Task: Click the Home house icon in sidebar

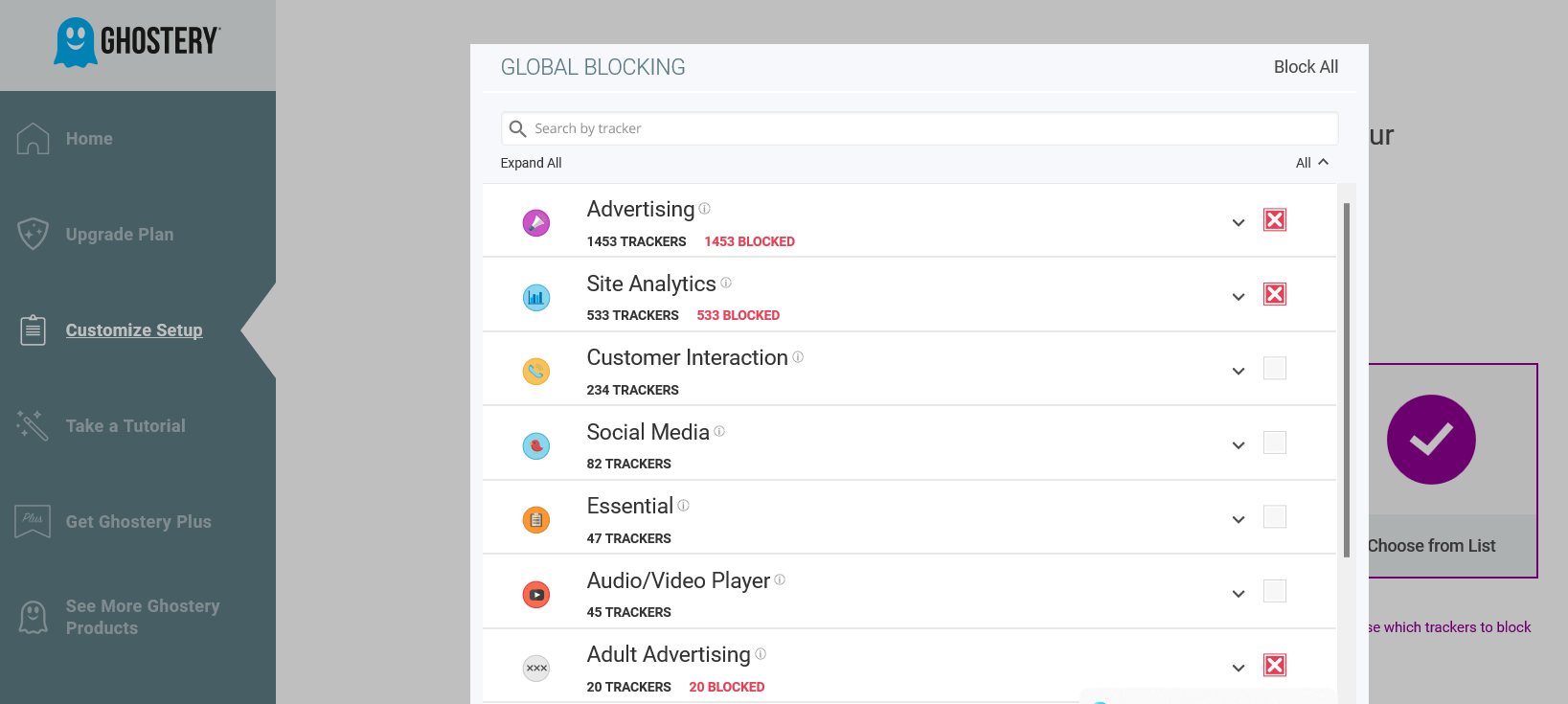Action: click(x=33, y=139)
